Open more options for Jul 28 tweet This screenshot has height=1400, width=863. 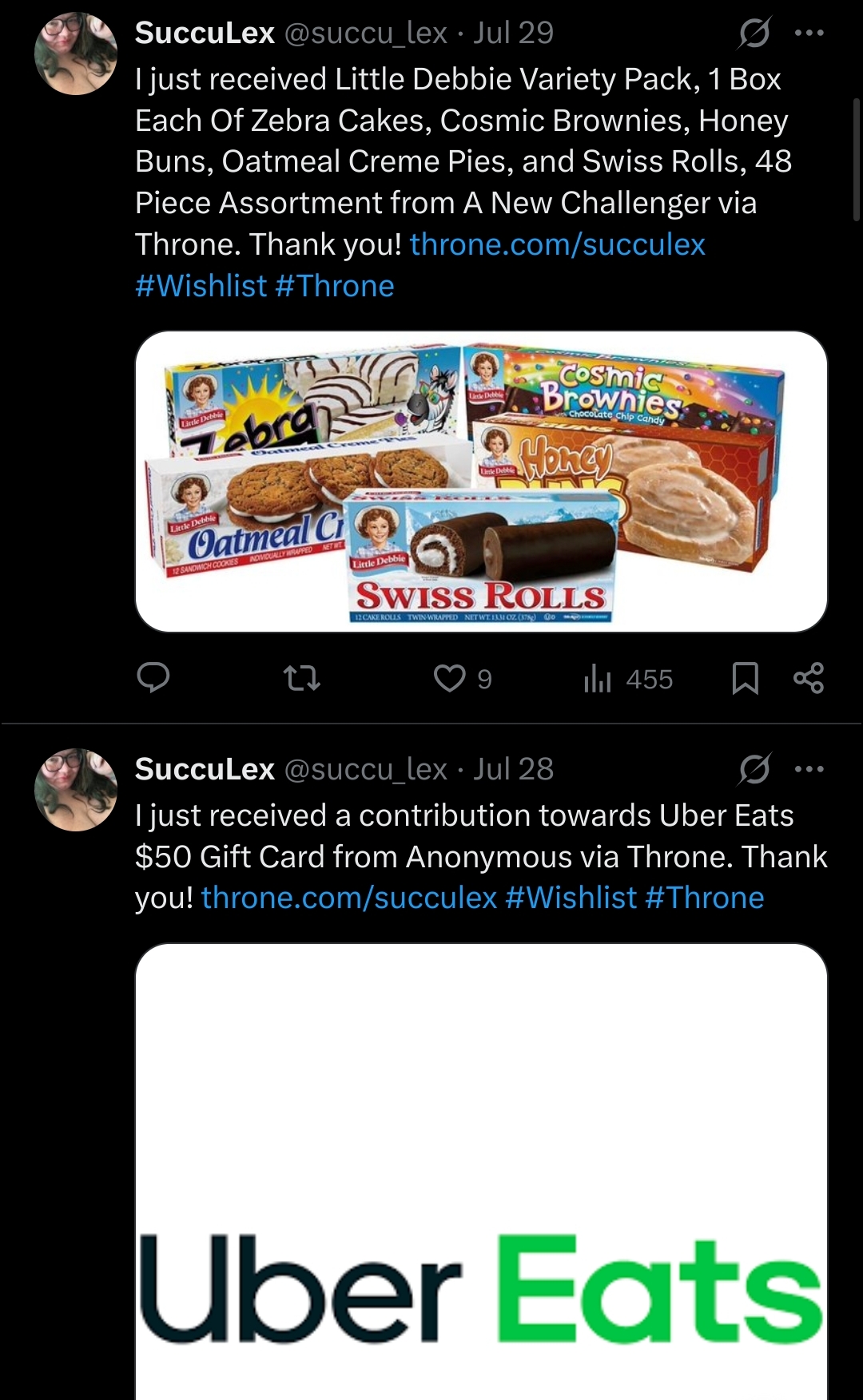point(809,769)
